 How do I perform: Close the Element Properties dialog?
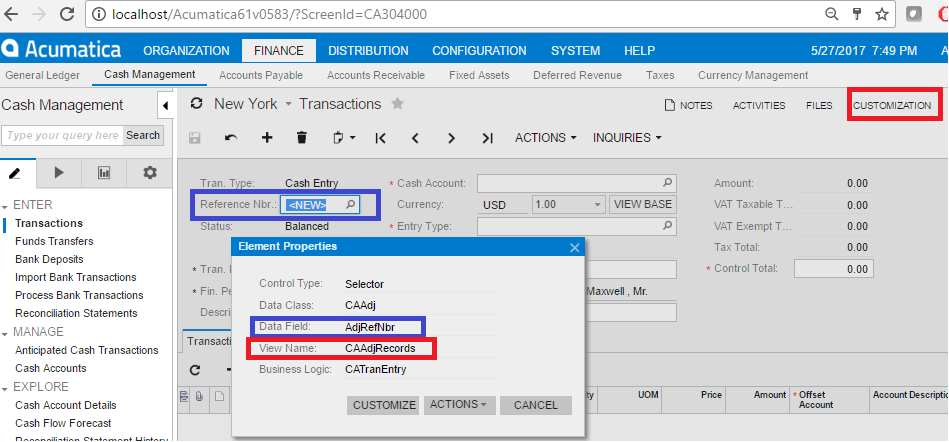coord(574,247)
